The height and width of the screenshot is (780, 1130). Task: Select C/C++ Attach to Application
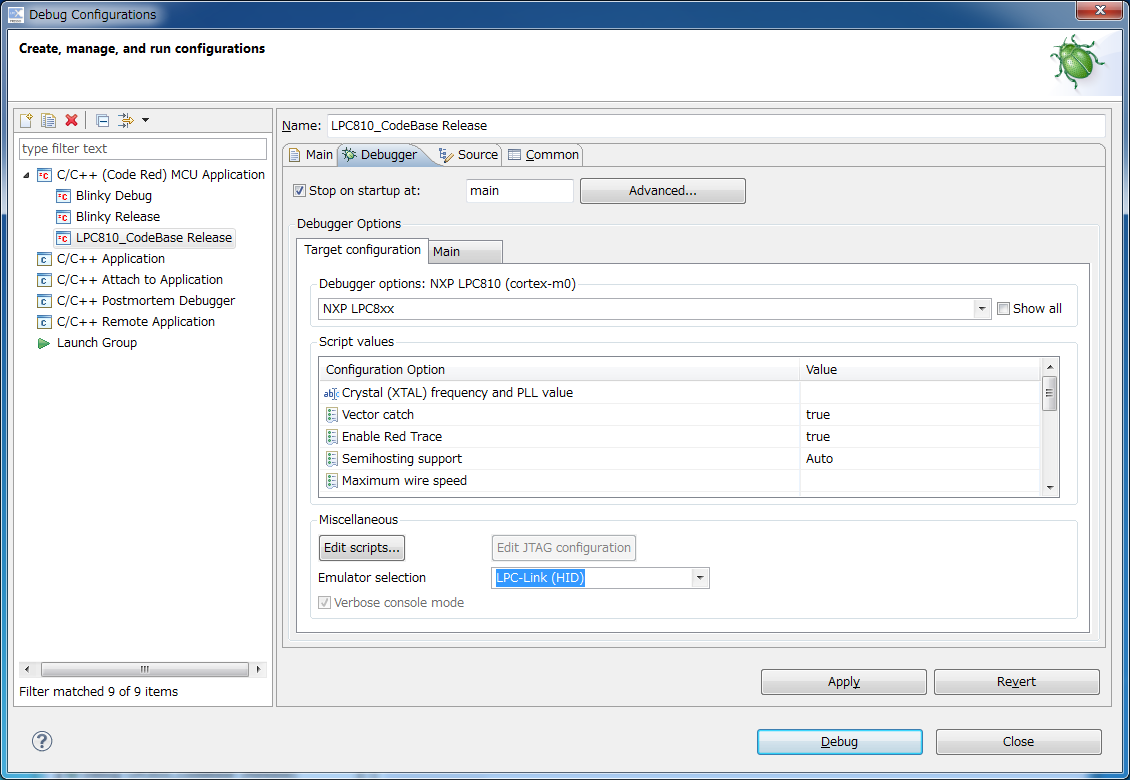point(140,280)
